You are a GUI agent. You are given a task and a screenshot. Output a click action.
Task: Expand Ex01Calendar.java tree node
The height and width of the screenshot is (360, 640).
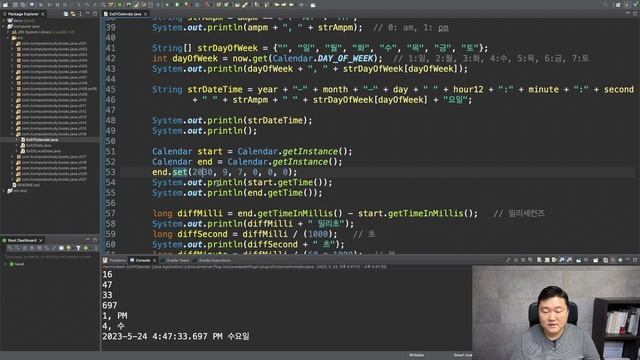coord(17,140)
